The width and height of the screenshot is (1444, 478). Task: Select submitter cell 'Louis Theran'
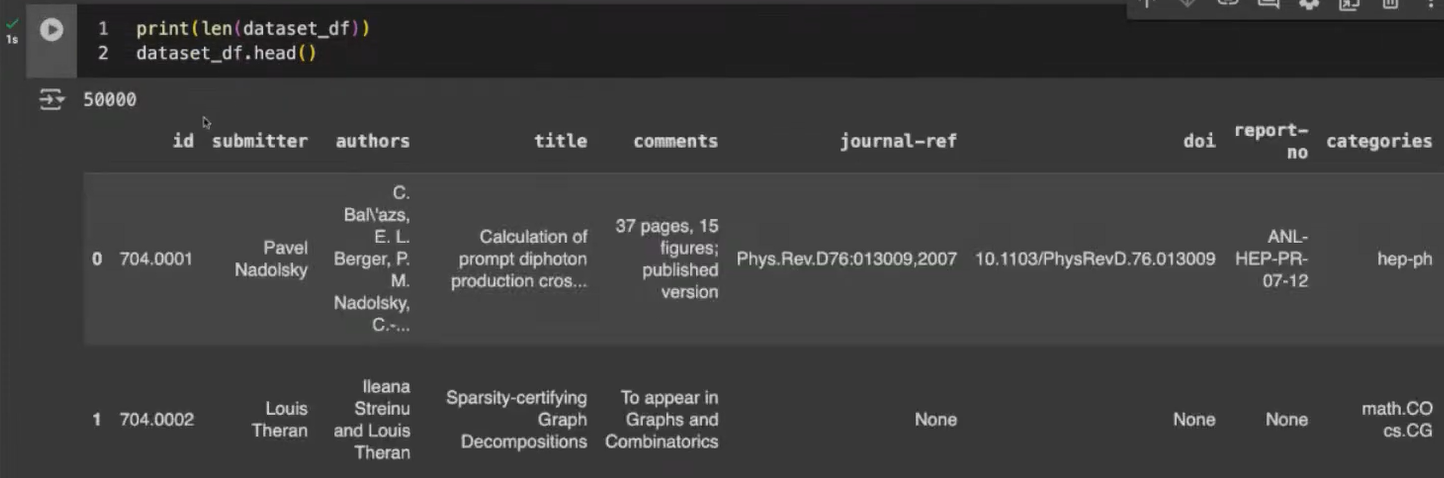[x=280, y=420]
